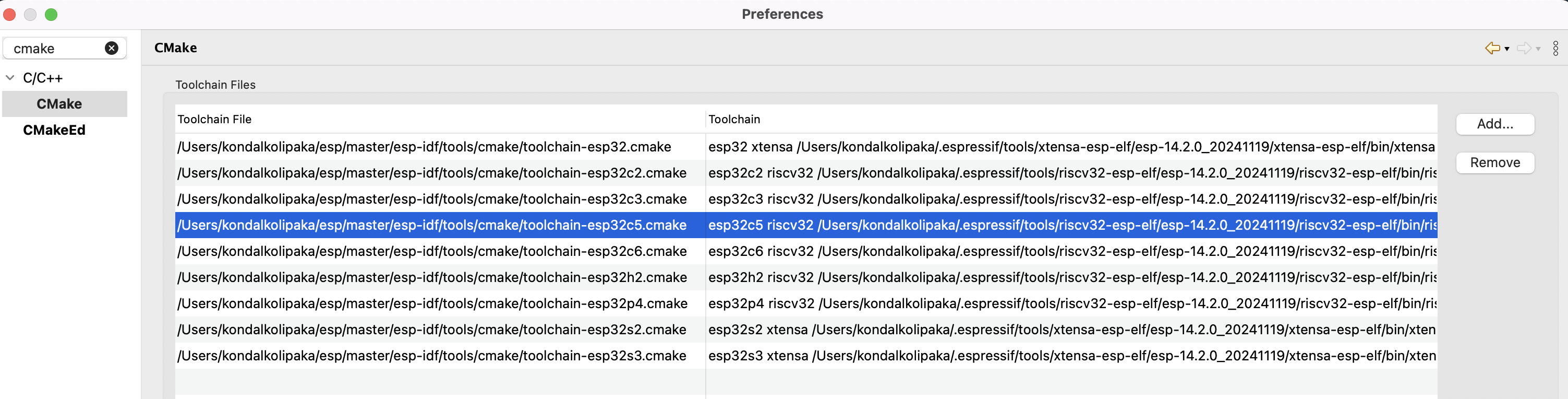Select the toolchain-esp32s3.cmake row
The width and height of the screenshot is (1568, 399).
(x=432, y=356)
